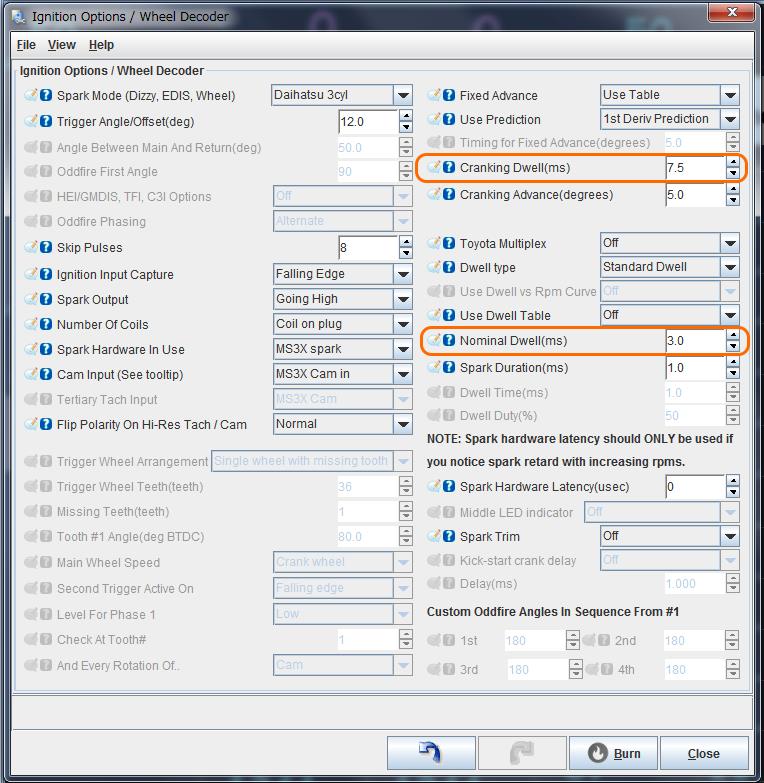Open the Help menu

(101, 45)
